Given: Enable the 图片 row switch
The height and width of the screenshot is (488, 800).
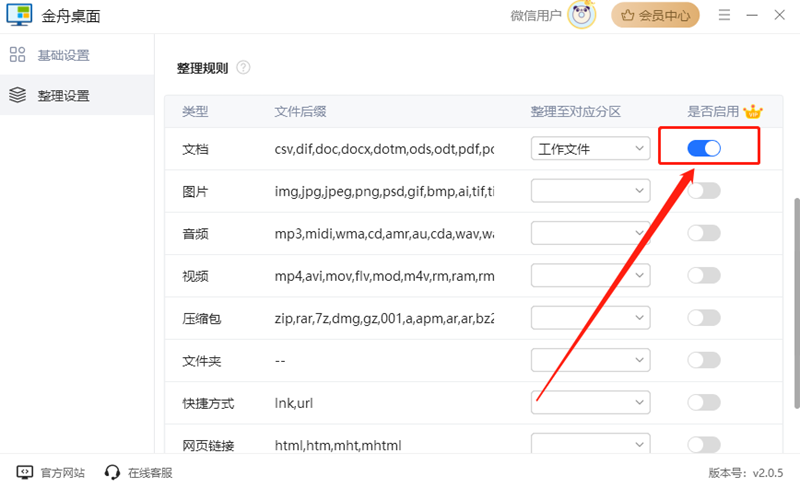Looking at the screenshot, I should [x=704, y=191].
